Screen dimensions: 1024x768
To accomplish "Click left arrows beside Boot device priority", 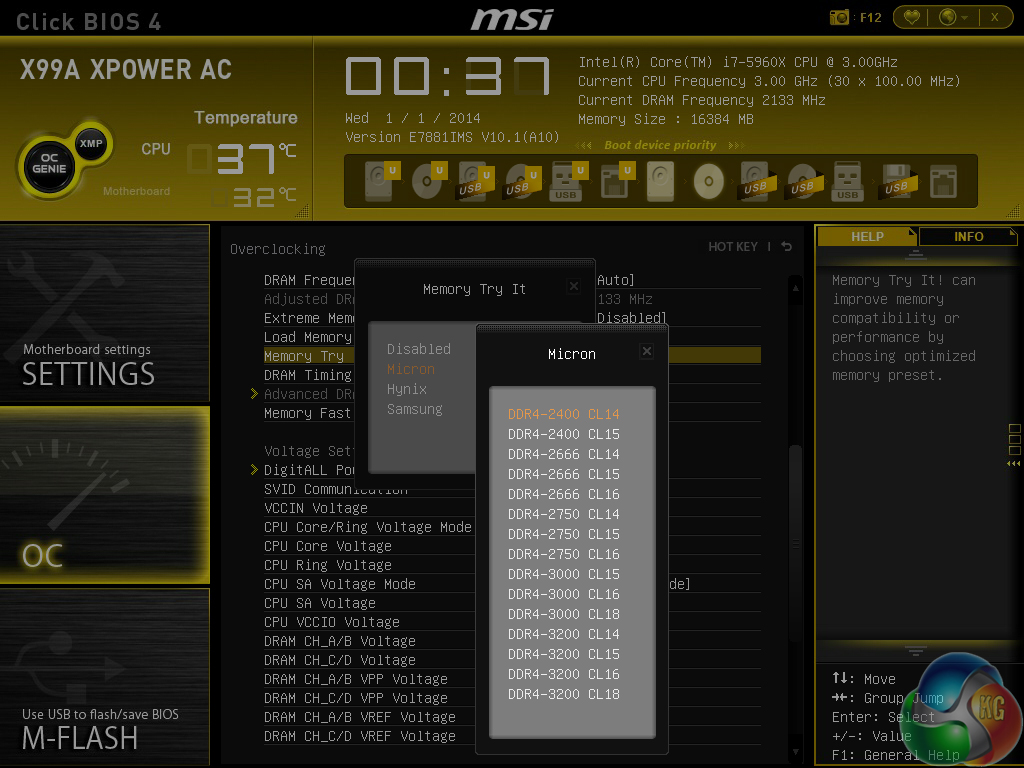I will coord(584,145).
